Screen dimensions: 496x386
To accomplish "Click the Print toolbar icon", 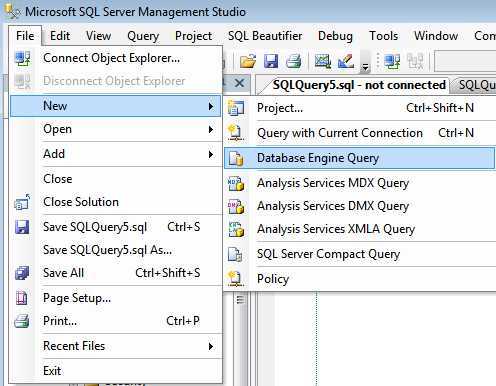I will 294,61.
